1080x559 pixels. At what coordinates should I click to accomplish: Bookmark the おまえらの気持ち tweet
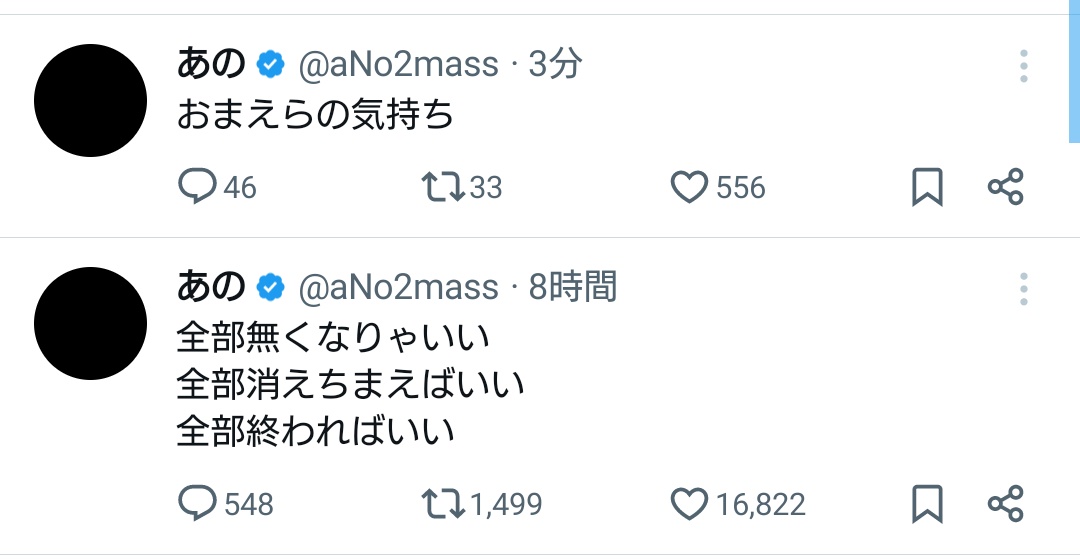pyautogui.click(x=927, y=187)
